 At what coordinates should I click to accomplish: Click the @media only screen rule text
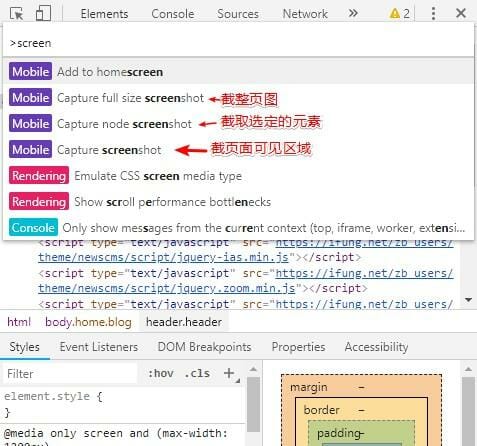pyautogui.click(x=116, y=433)
